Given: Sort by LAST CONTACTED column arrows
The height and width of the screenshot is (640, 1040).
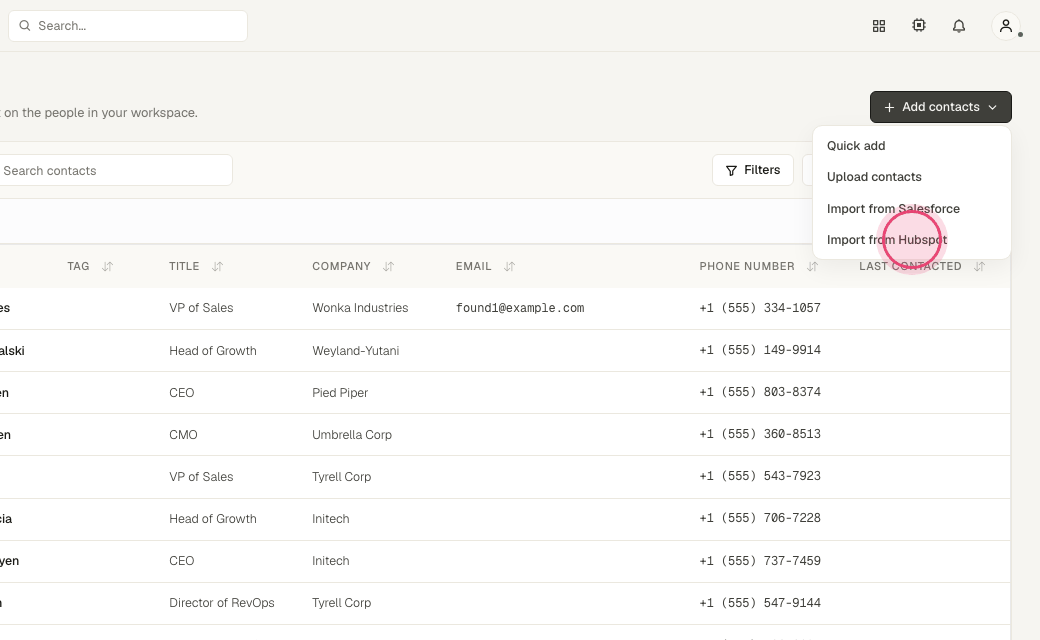Looking at the screenshot, I should 980,266.
